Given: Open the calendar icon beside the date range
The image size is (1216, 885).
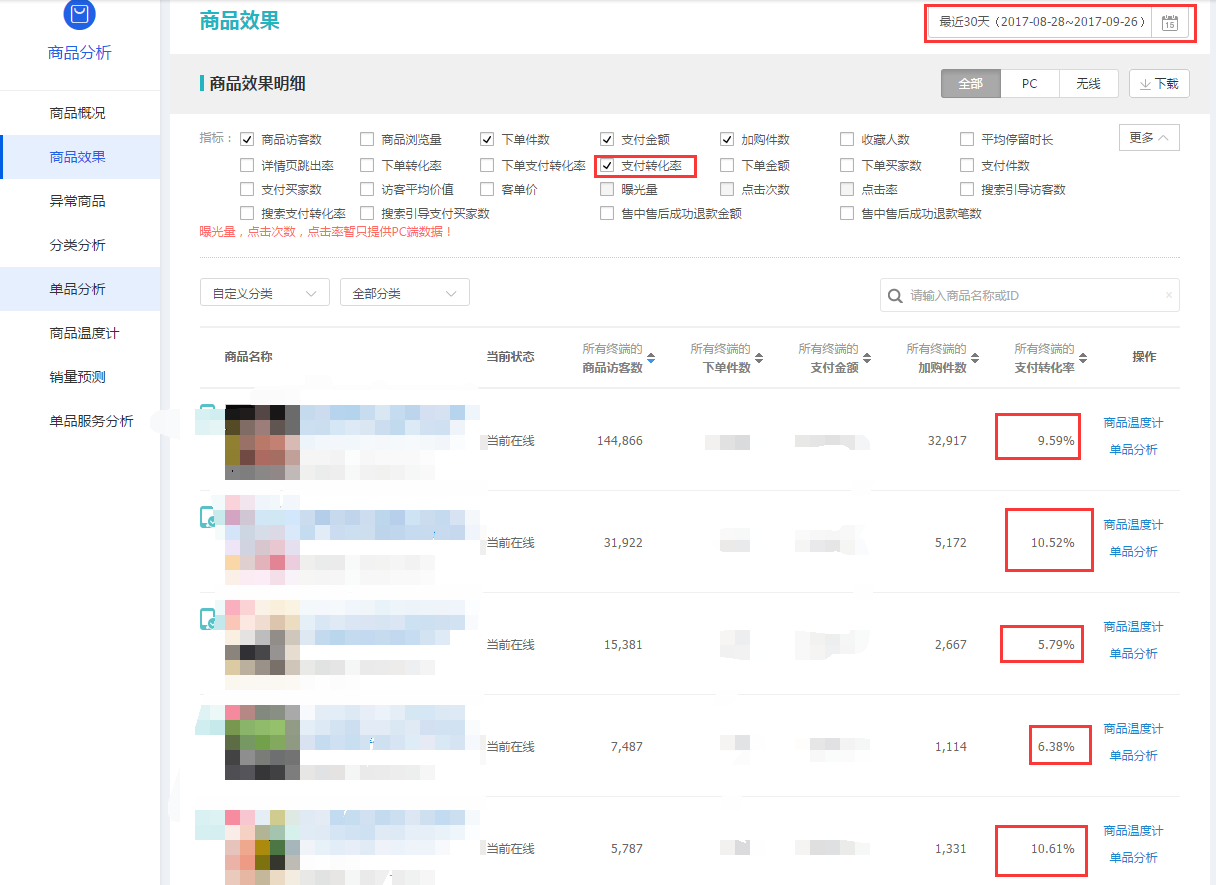Looking at the screenshot, I should click(1169, 23).
